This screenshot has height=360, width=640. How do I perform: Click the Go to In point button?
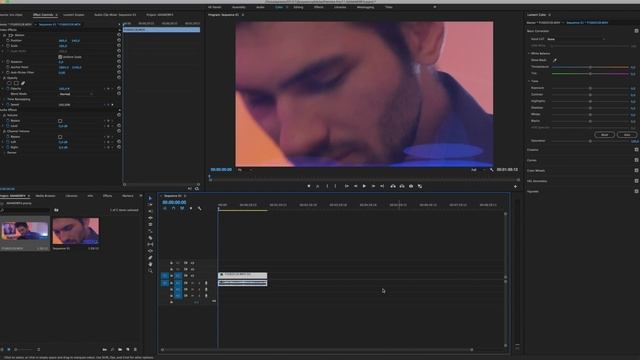(347, 186)
